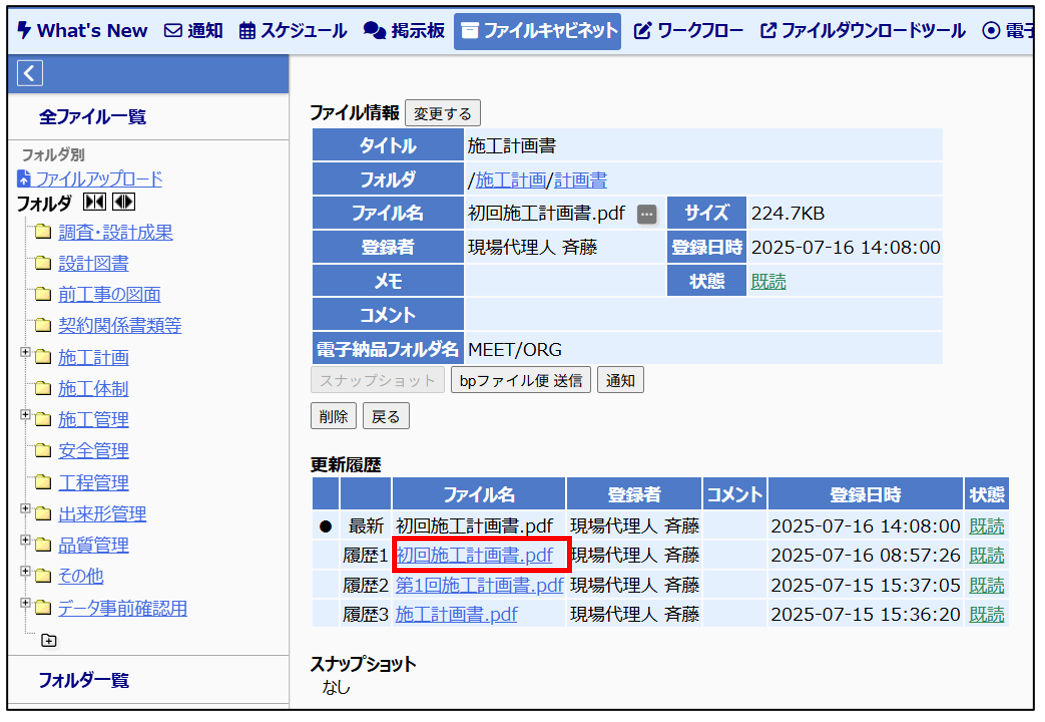Screen dimensions: 1045x722
Task: Open the 掲示板 tab
Action: pos(404,31)
